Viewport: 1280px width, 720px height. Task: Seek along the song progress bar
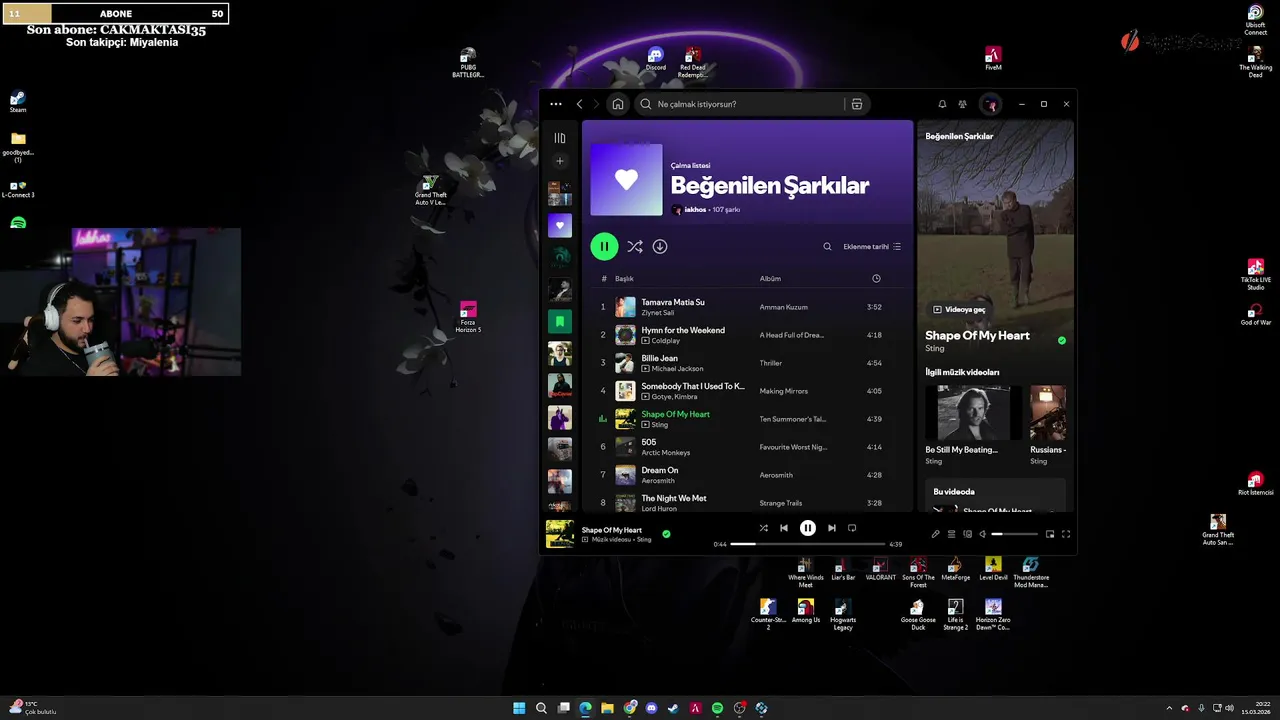[808, 544]
